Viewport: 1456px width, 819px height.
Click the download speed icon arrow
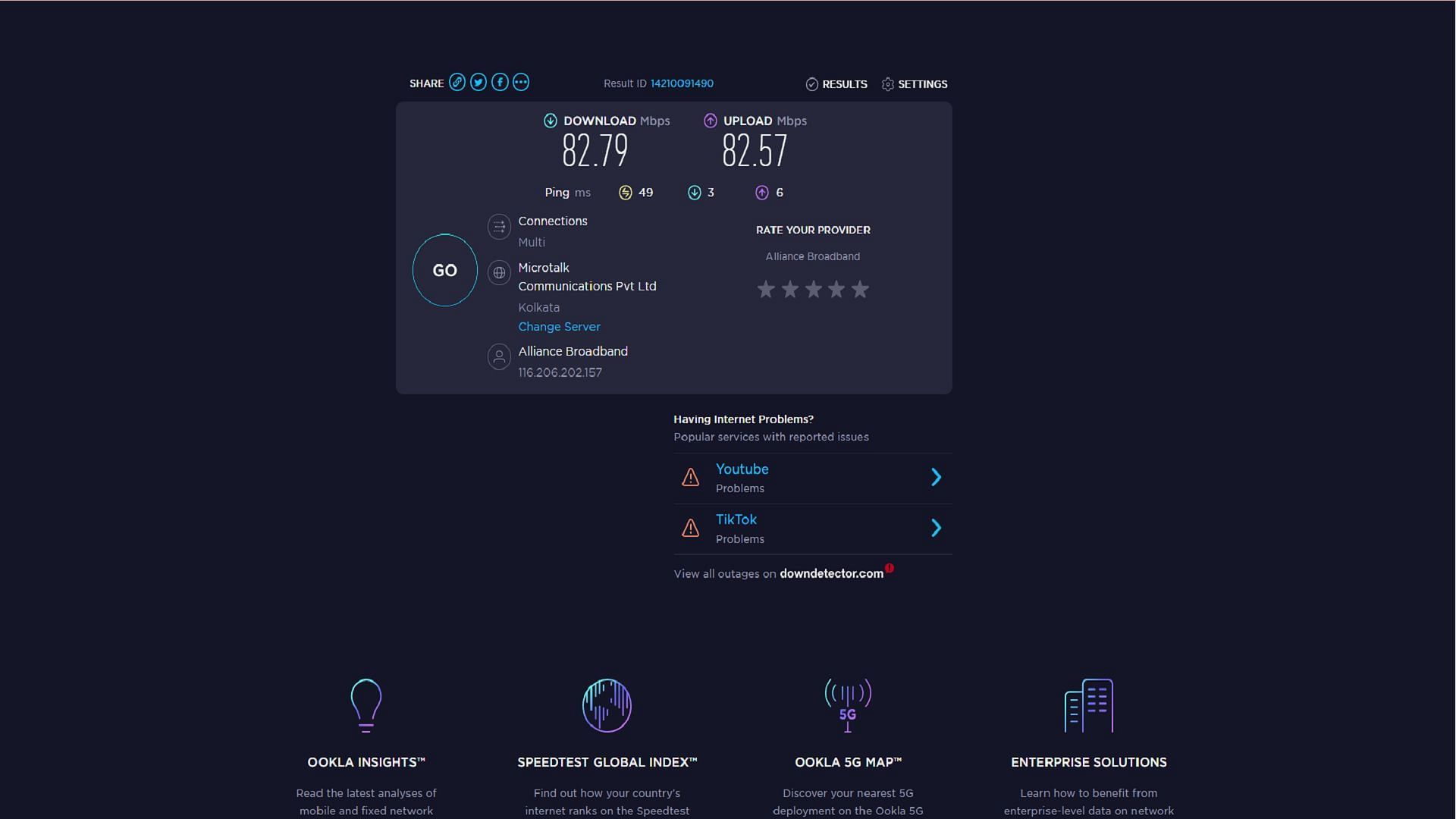[550, 120]
